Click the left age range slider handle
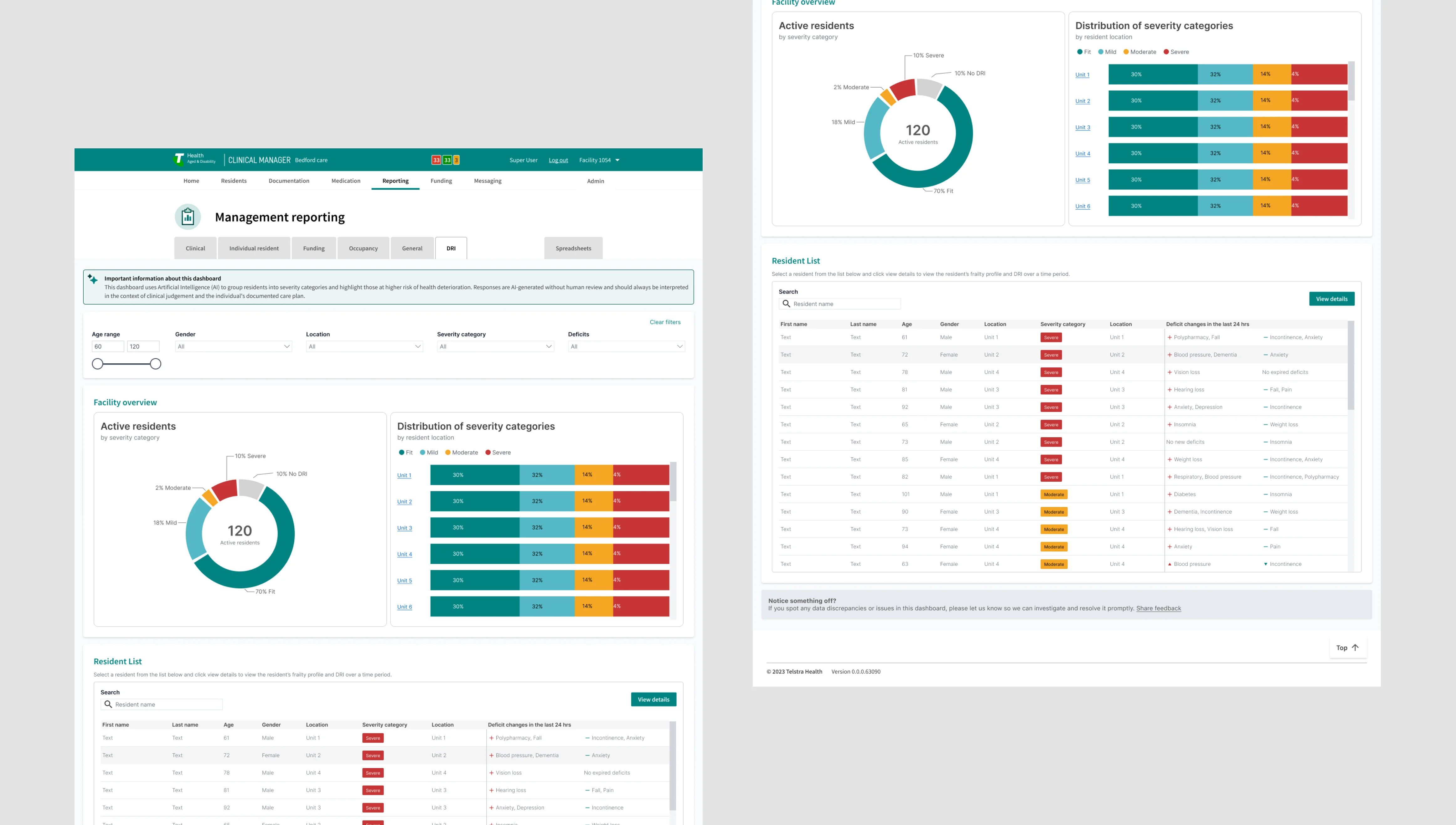Screen dimensions: 1456x825 (x=97, y=364)
